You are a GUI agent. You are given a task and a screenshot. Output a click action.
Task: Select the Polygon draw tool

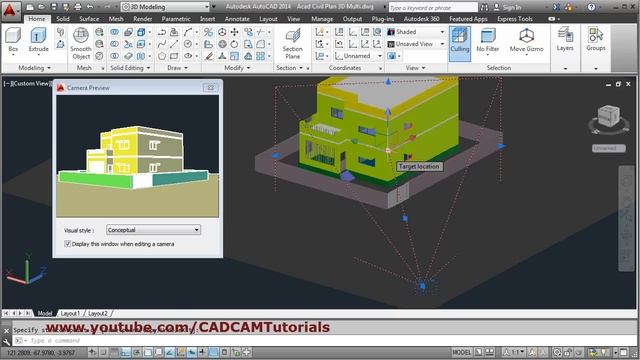[x=162, y=56]
